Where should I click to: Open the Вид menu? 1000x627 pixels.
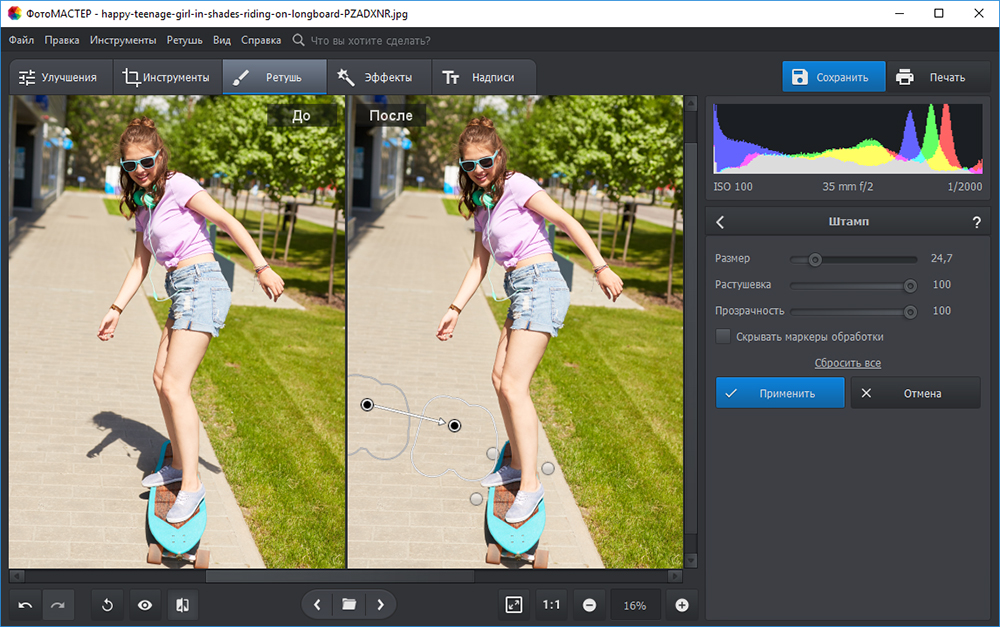[x=222, y=40]
